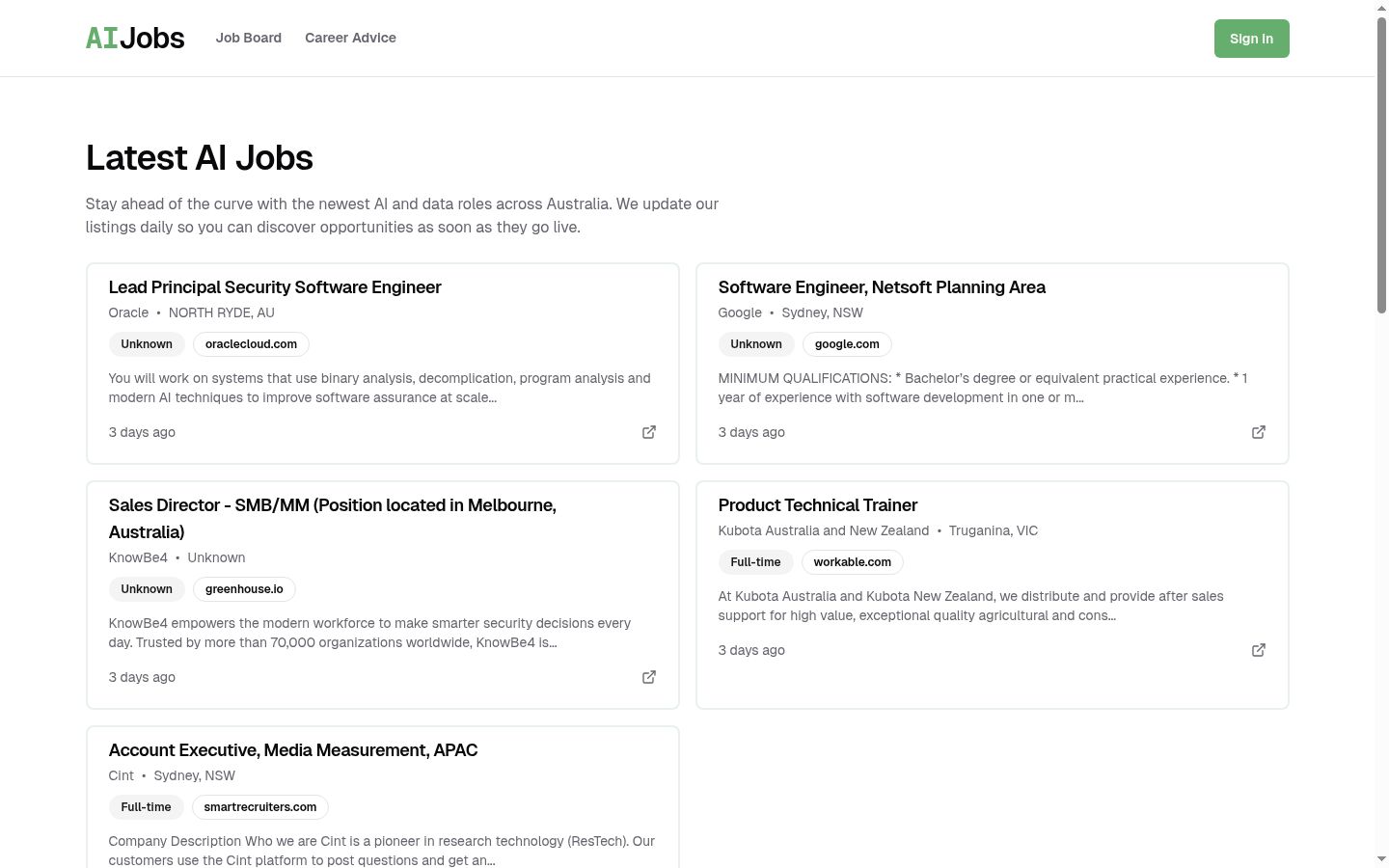Open external link icon on Product Technical Trainer card

click(1259, 650)
